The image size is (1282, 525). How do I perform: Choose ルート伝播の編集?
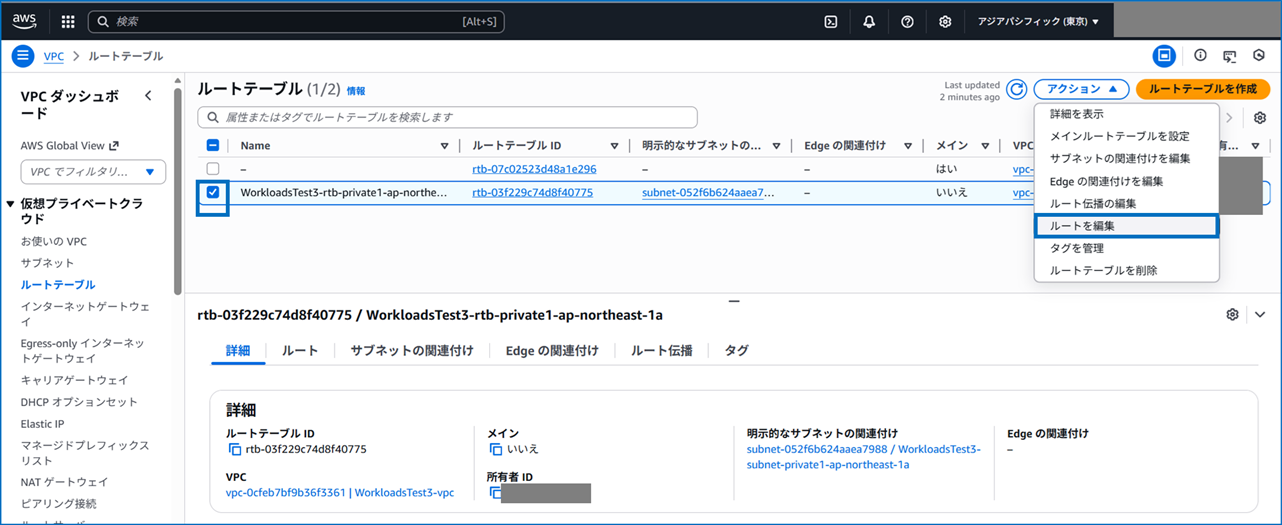1127,203
